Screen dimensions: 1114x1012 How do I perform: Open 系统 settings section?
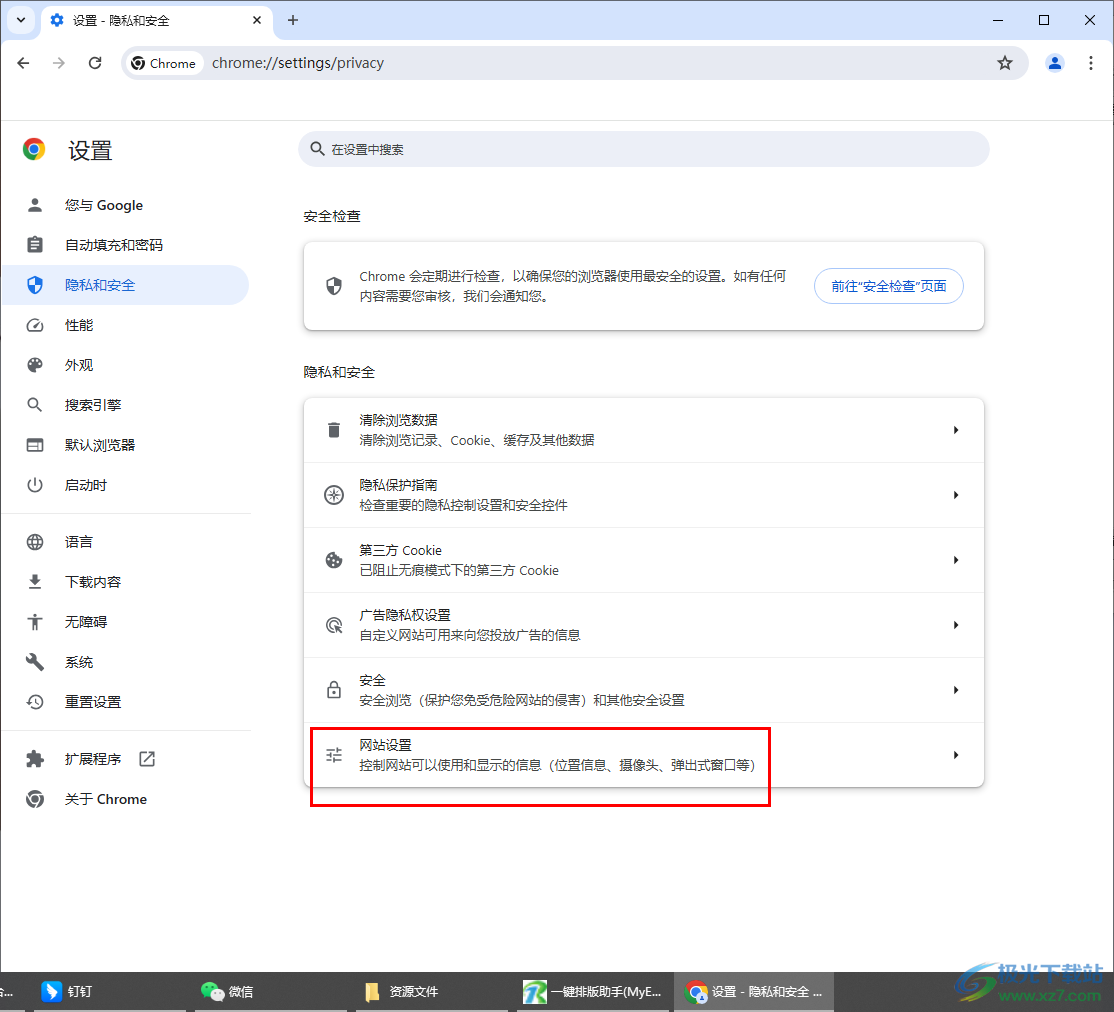click(x=125, y=662)
